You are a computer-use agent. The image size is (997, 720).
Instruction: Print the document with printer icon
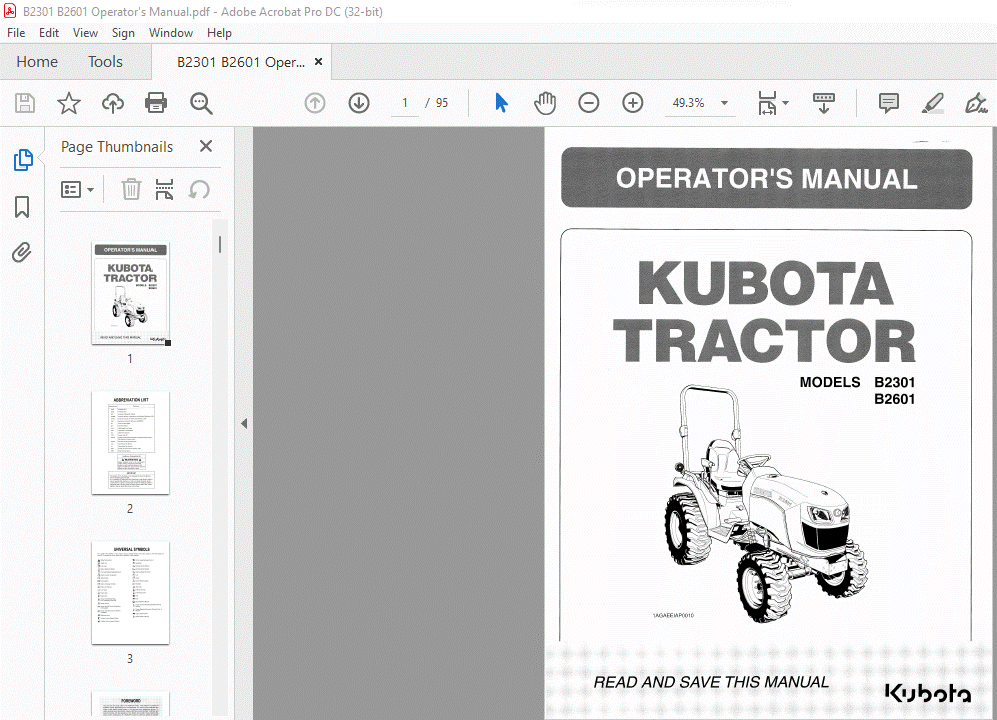(156, 103)
